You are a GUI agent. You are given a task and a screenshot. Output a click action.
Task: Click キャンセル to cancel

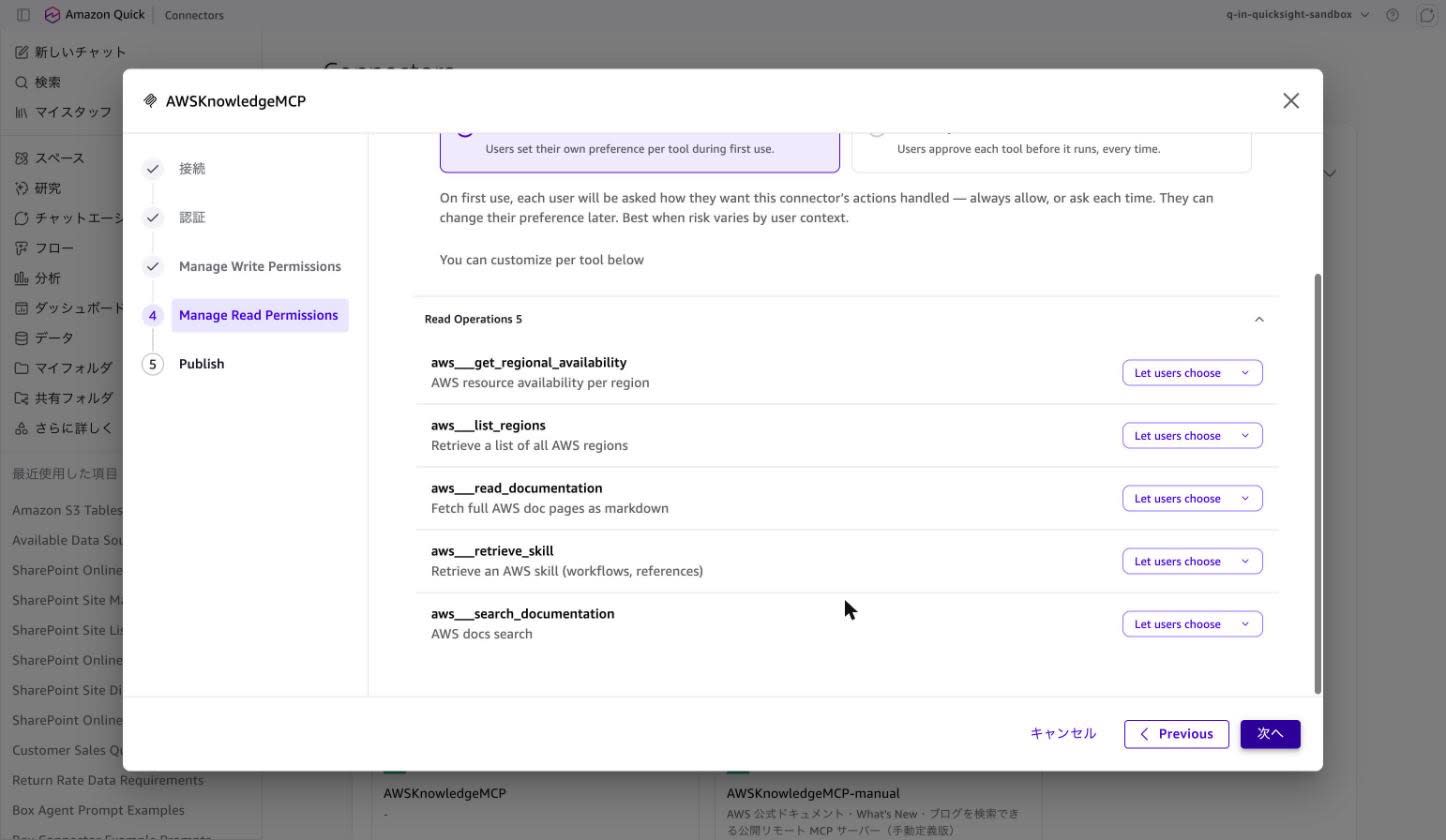click(1063, 734)
